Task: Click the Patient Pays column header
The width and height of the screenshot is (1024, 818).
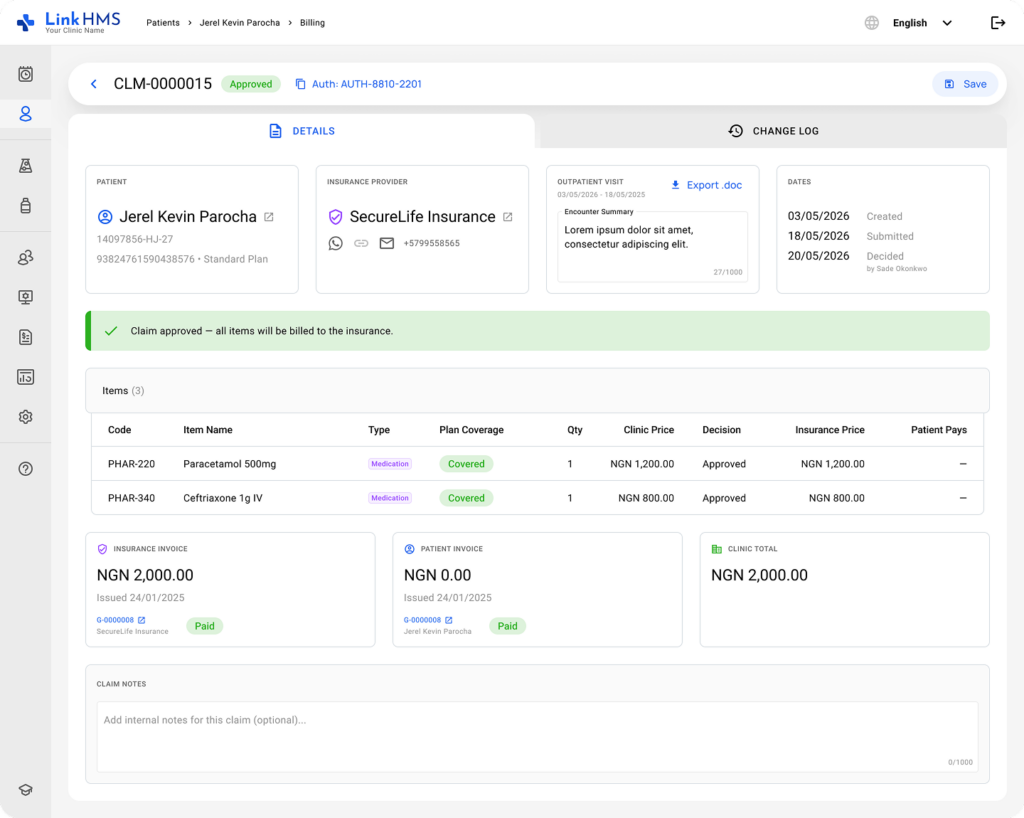Action: 938,430
